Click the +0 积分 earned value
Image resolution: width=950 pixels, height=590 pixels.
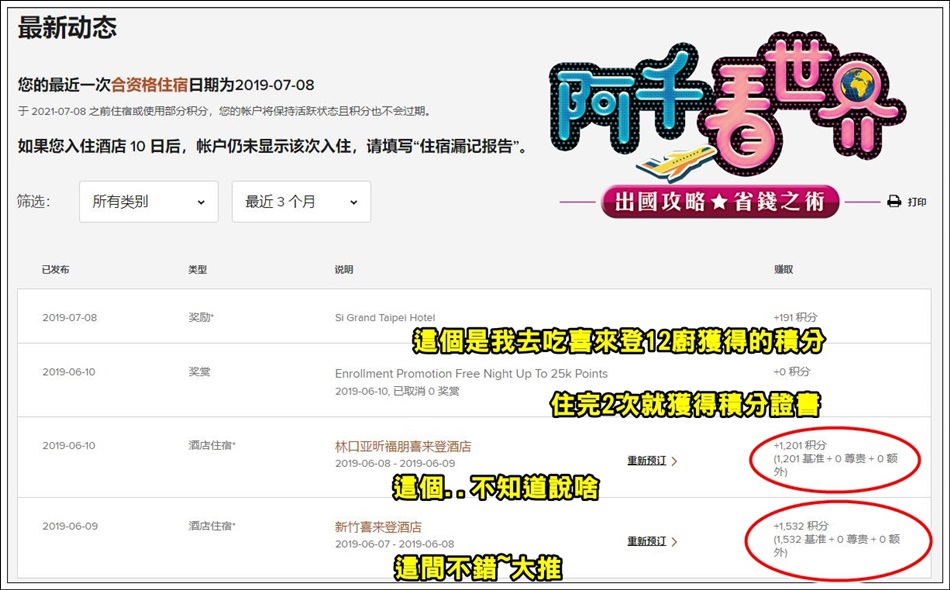click(792, 372)
